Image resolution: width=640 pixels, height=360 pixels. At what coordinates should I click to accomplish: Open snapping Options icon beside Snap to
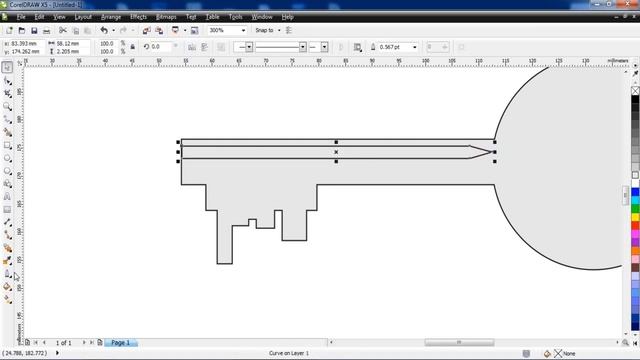point(289,30)
